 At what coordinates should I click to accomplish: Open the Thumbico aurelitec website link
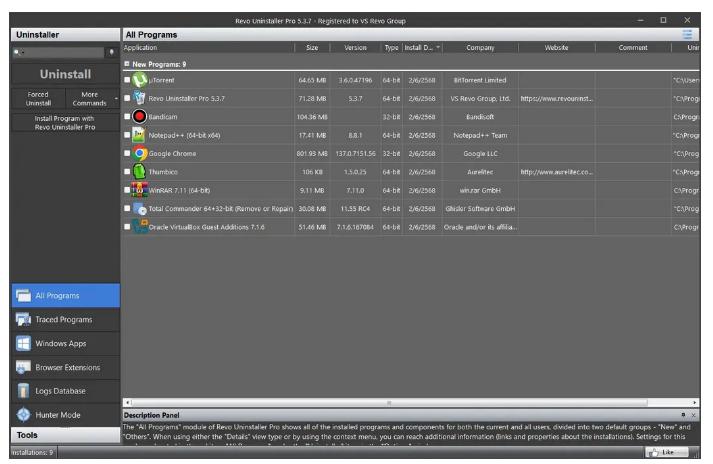coord(557,172)
